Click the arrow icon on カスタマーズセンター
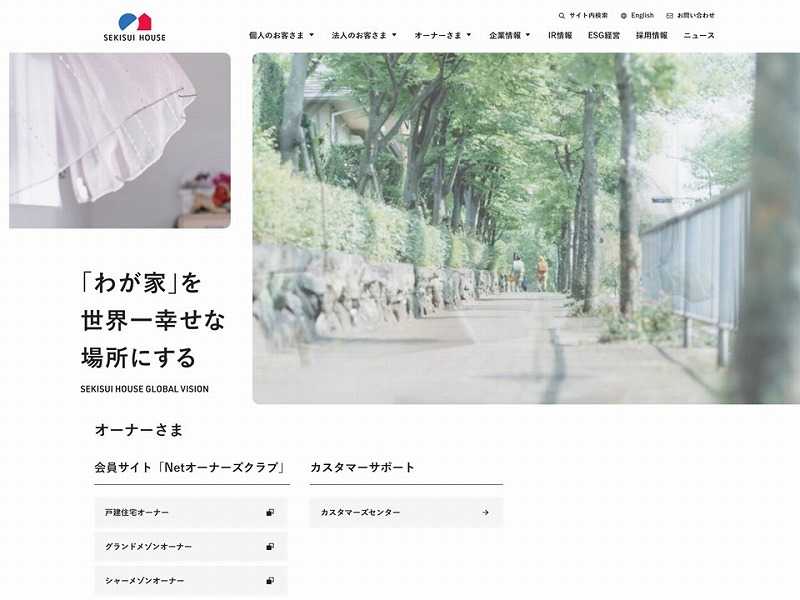 tap(485, 513)
